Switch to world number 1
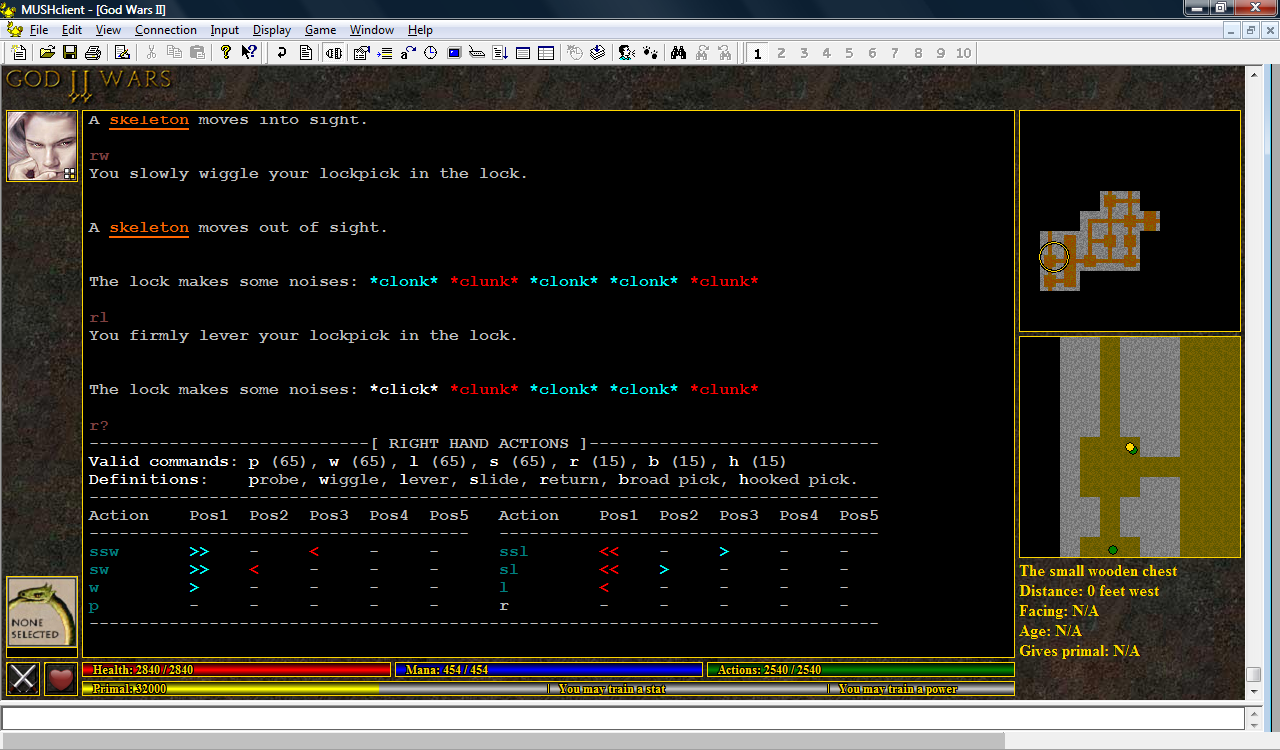Screen dimensions: 1280x750 coord(758,53)
